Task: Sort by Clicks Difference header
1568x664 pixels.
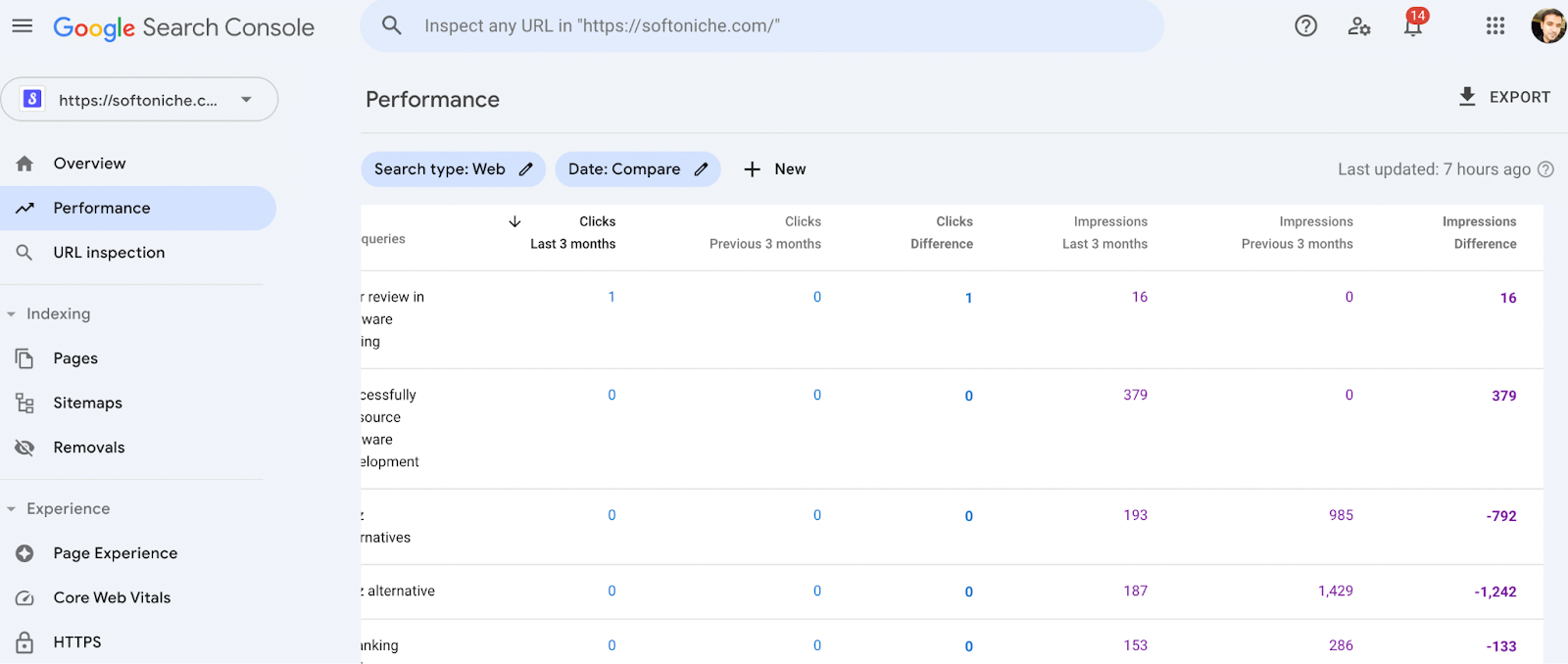Action: point(942,233)
